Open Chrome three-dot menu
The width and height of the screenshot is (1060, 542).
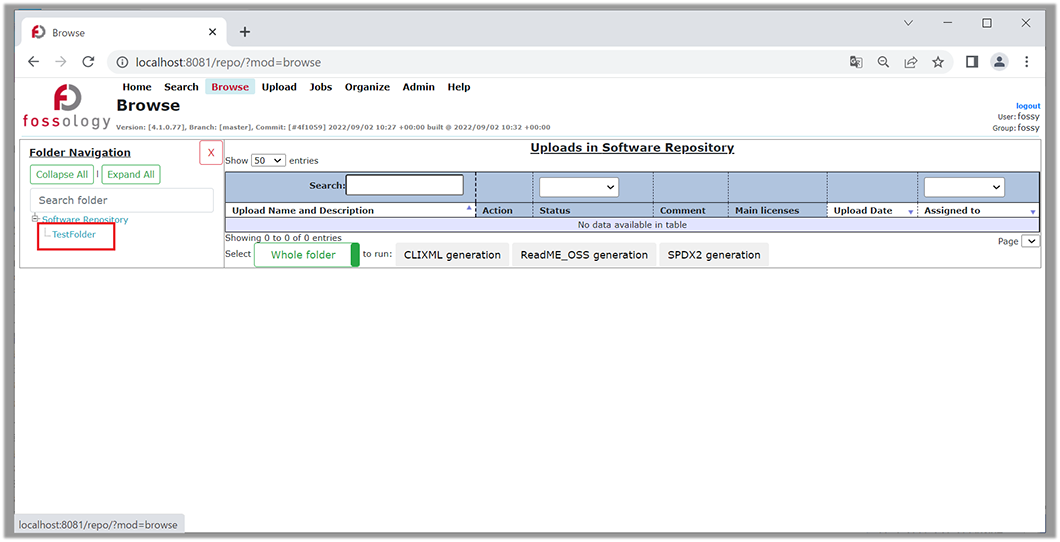[x=1027, y=62]
